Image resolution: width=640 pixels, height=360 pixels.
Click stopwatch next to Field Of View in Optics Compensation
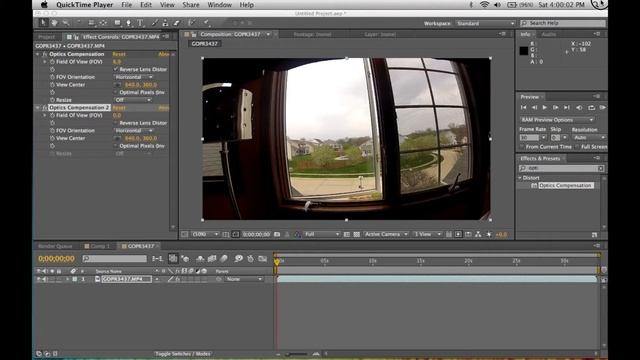pos(52,62)
